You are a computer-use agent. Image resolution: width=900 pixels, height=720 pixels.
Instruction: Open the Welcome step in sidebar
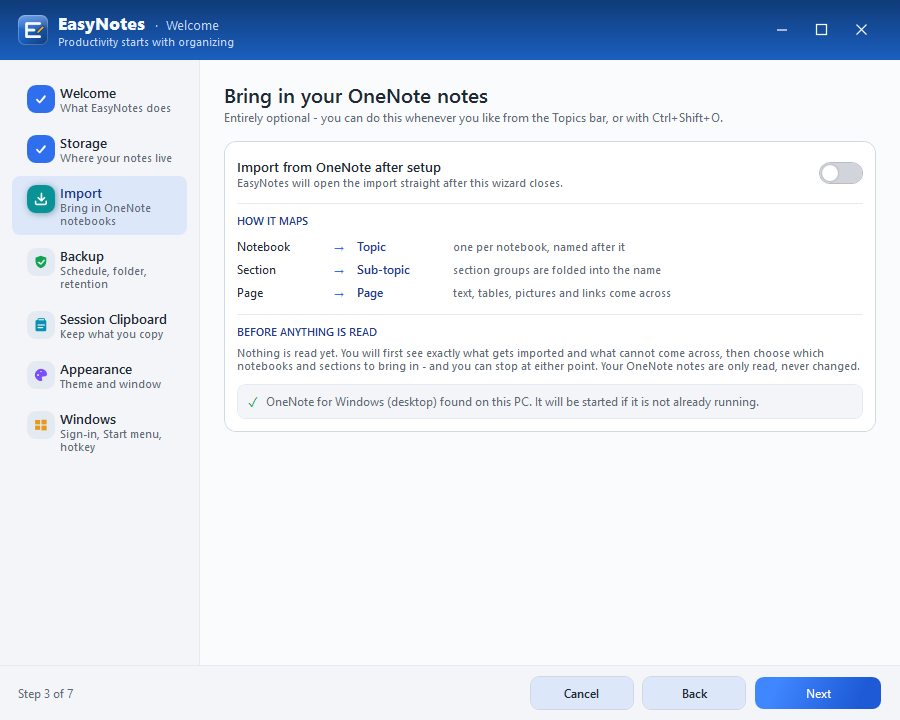tap(99, 100)
